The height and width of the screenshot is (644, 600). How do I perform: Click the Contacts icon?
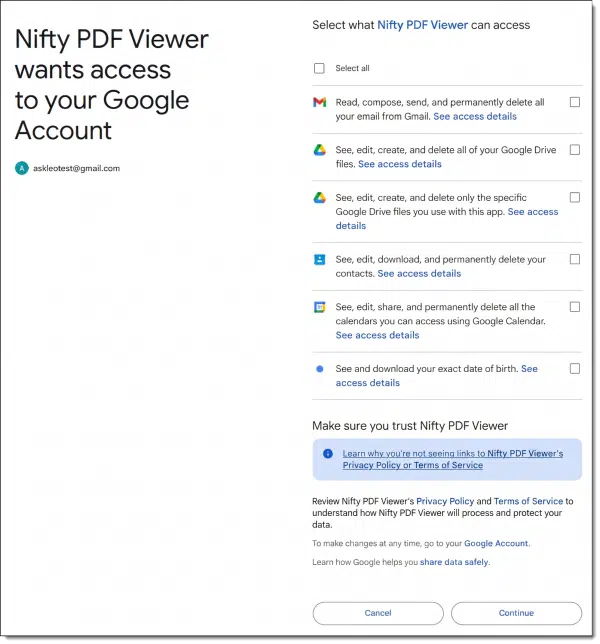click(x=320, y=260)
